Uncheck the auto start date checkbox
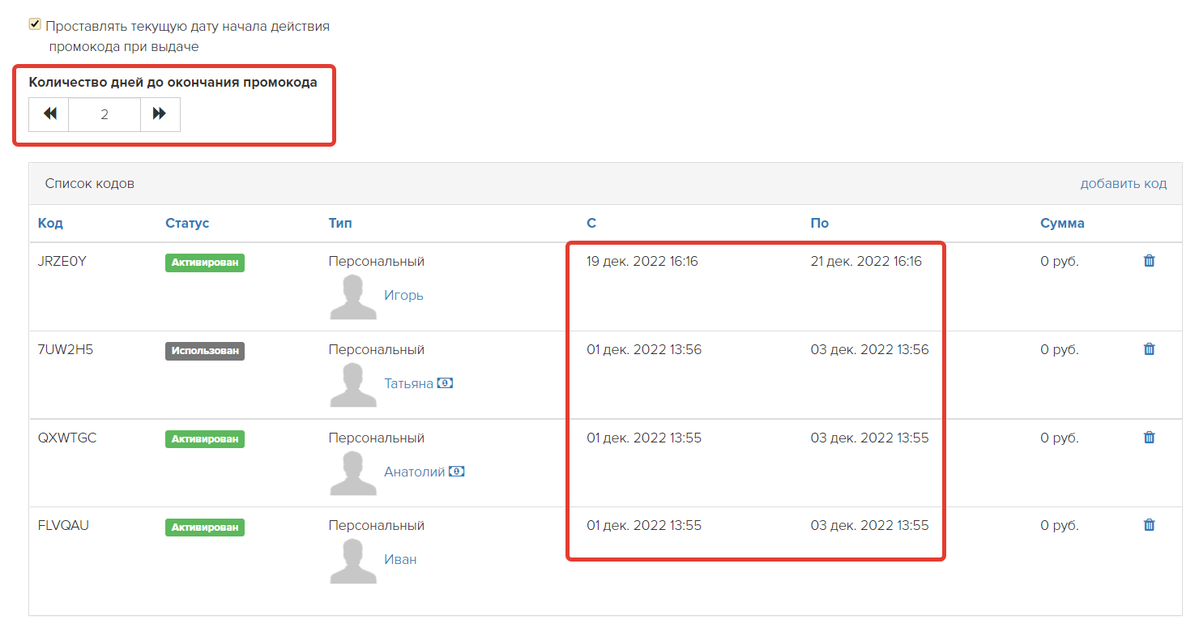The height and width of the screenshot is (628, 1199). click(34, 24)
